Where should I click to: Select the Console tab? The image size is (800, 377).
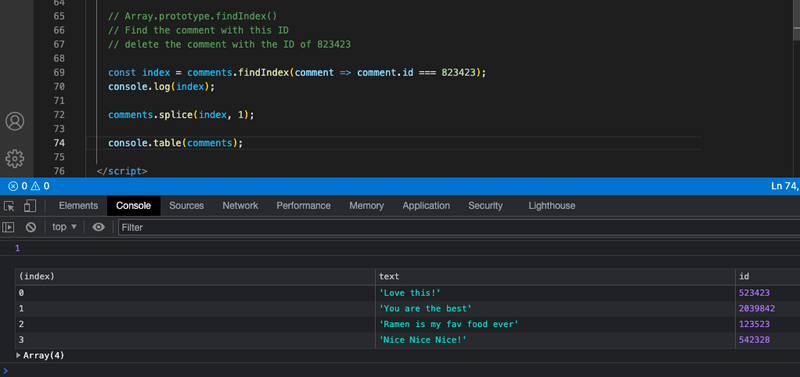click(x=134, y=206)
